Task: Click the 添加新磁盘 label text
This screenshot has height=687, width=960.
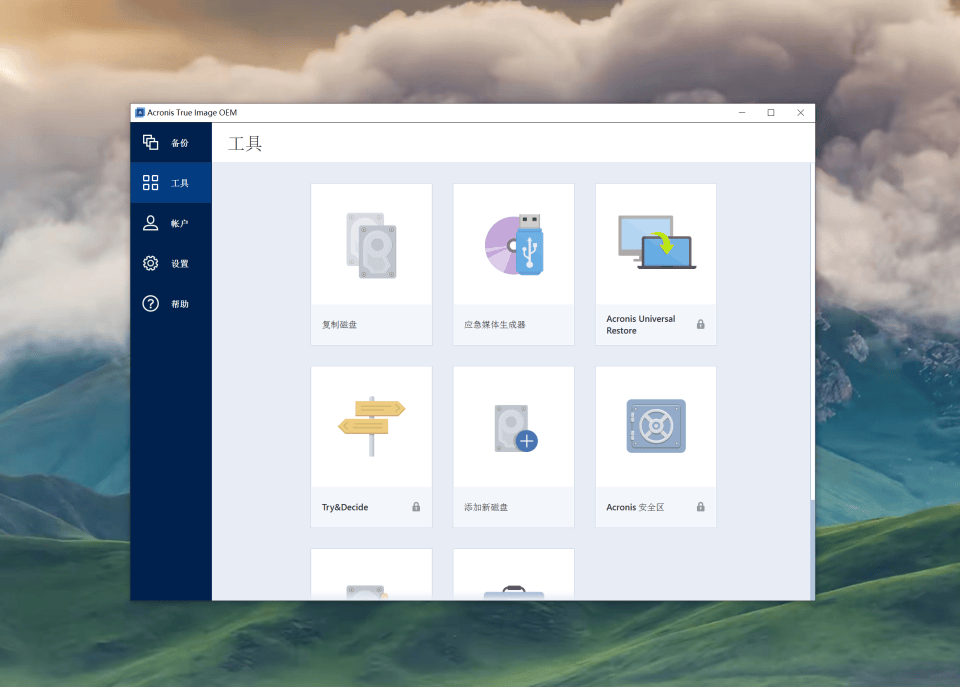Action: coord(486,507)
